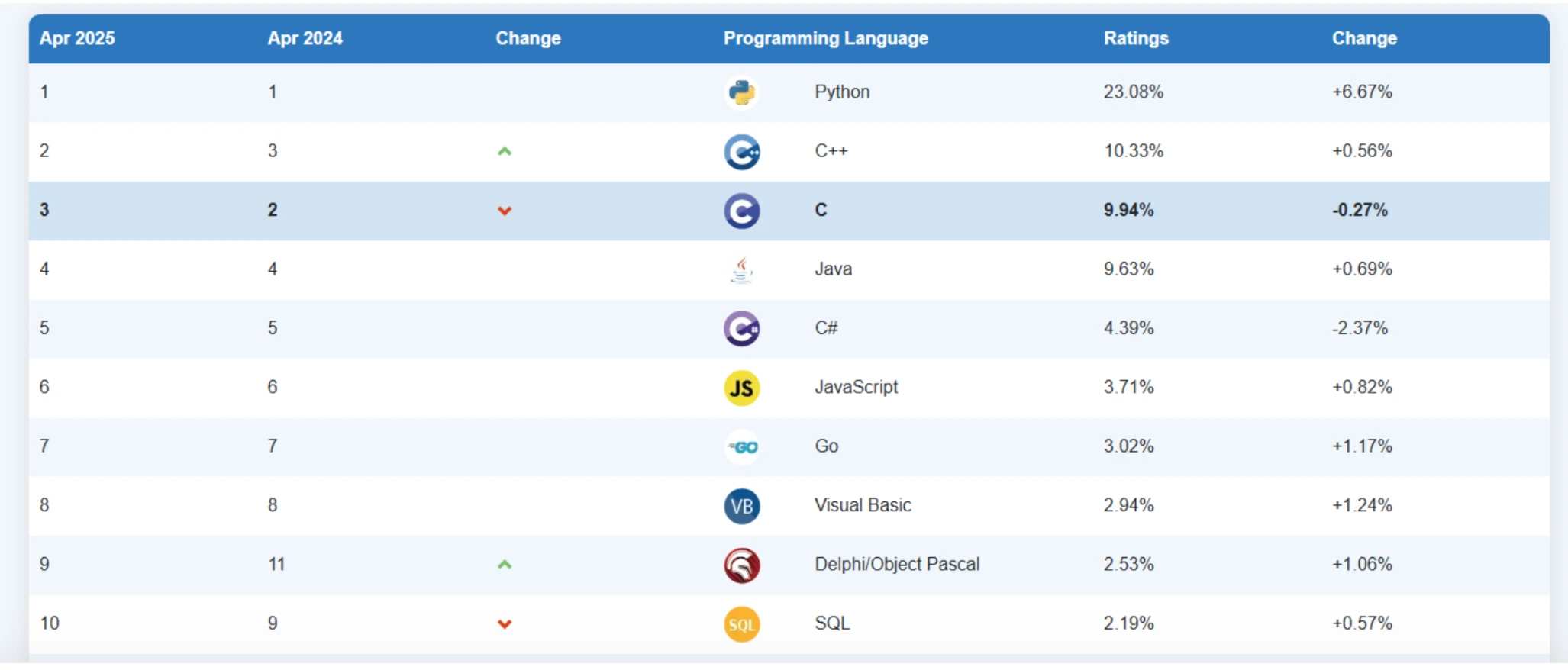
Task: Click the green up arrow for C++
Action: [505, 151]
